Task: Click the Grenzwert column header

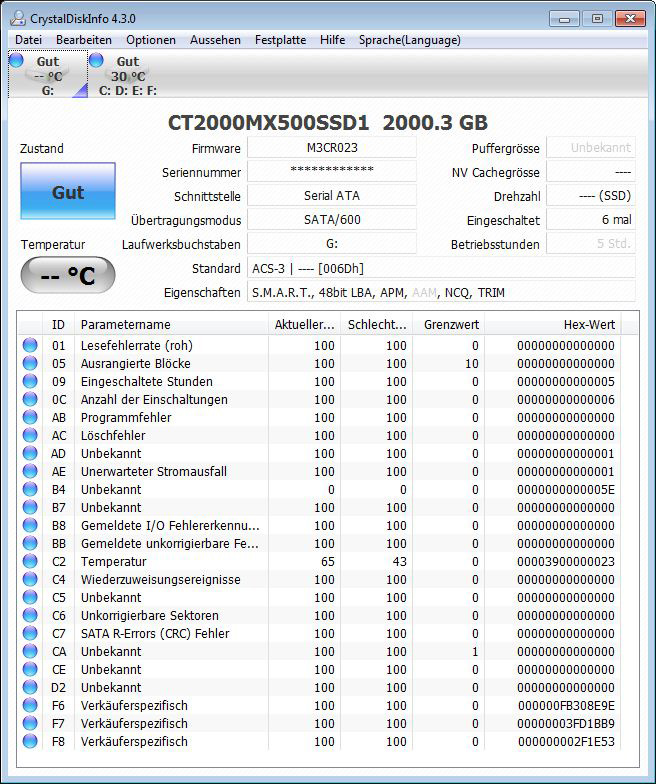Action: coord(448,324)
